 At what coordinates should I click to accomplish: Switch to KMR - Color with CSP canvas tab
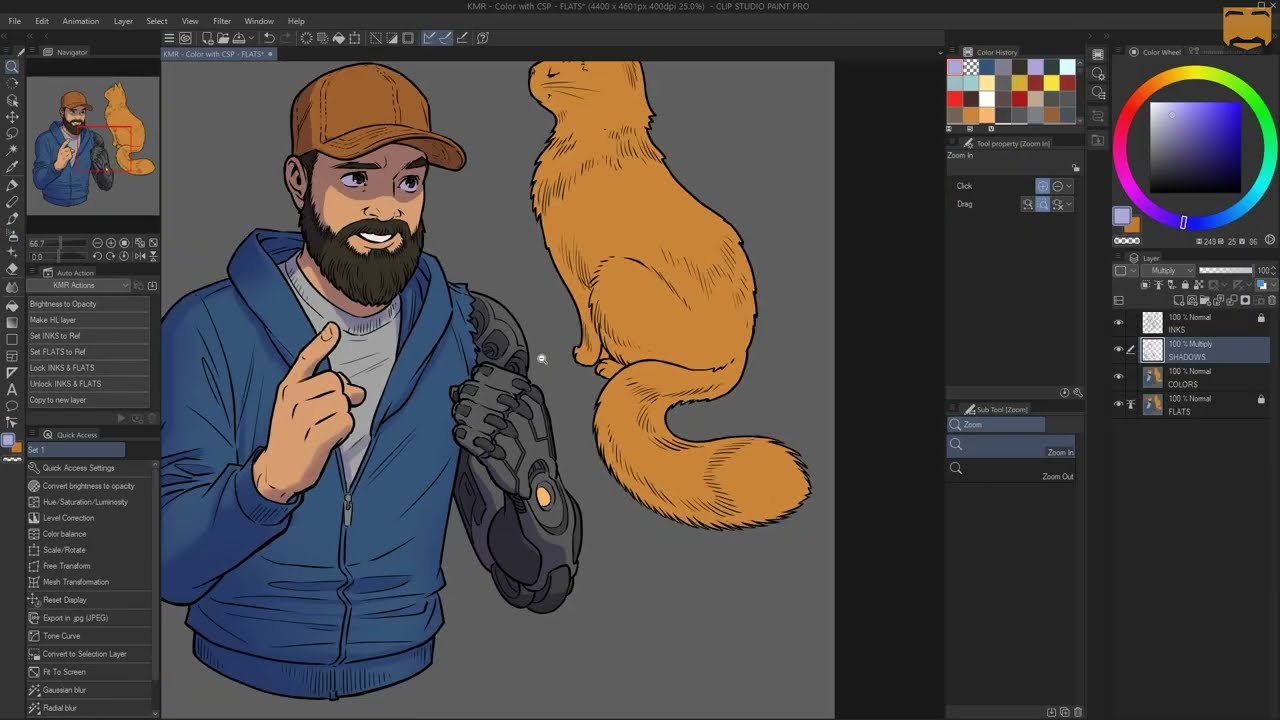click(218, 54)
